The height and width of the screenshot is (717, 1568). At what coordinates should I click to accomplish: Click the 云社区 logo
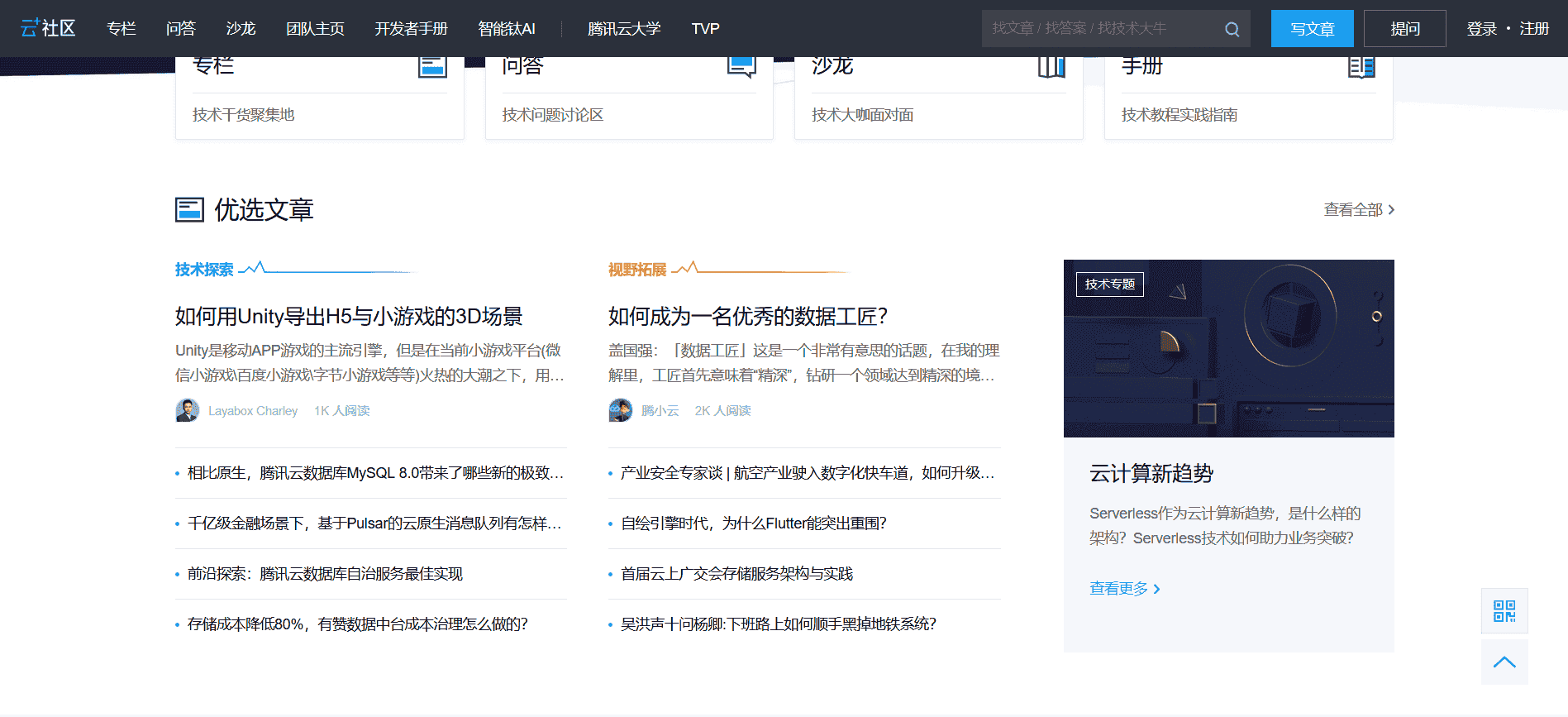(48, 28)
